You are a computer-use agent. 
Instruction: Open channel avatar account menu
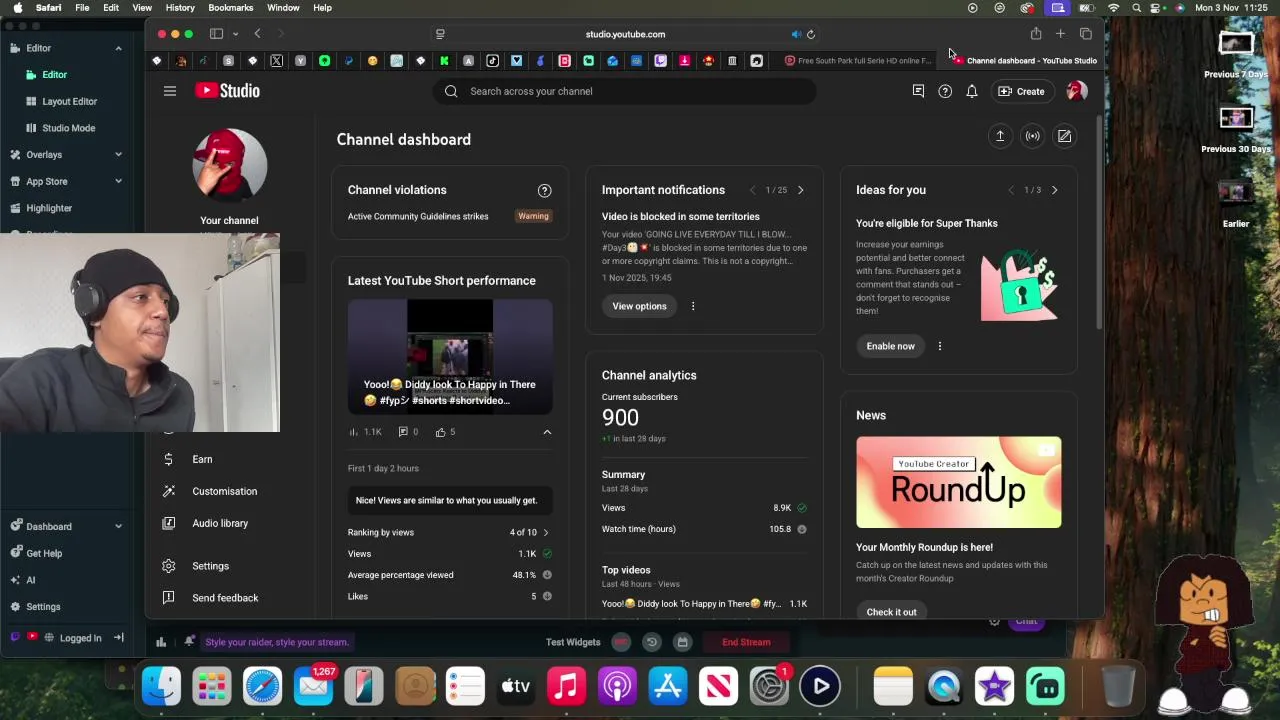(1076, 91)
